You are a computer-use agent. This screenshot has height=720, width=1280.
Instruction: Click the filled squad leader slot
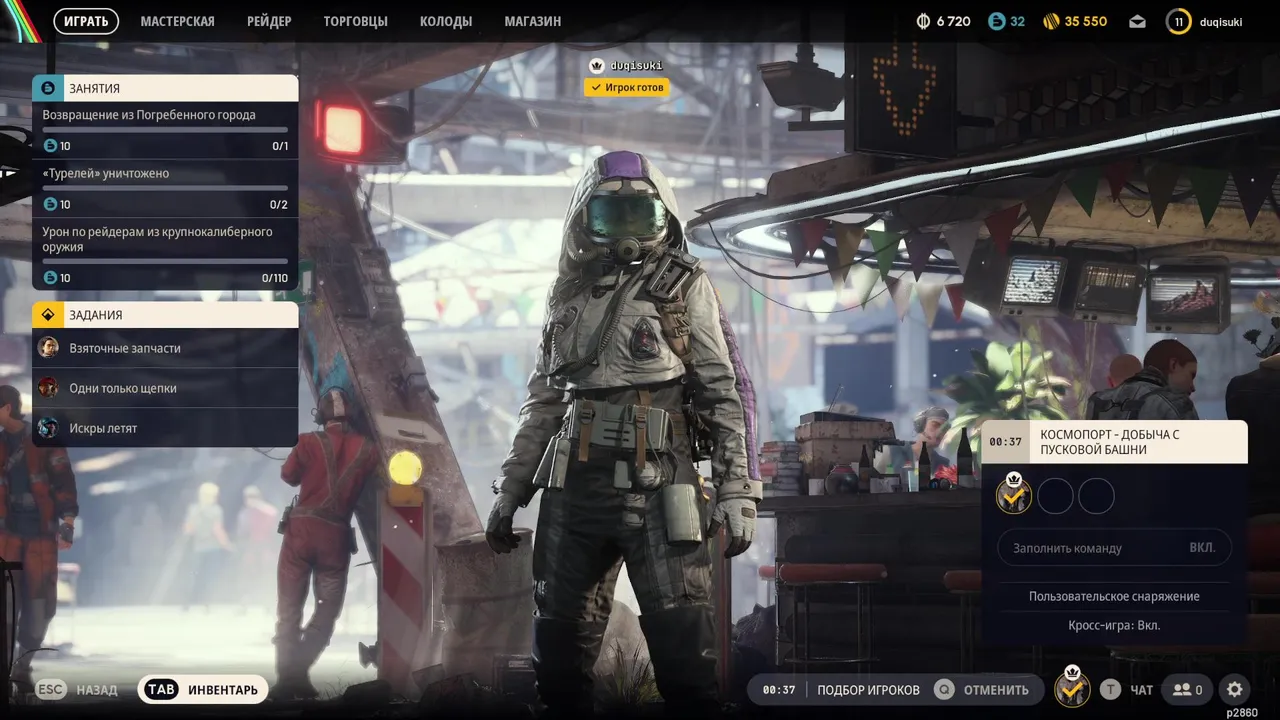[x=1014, y=495]
